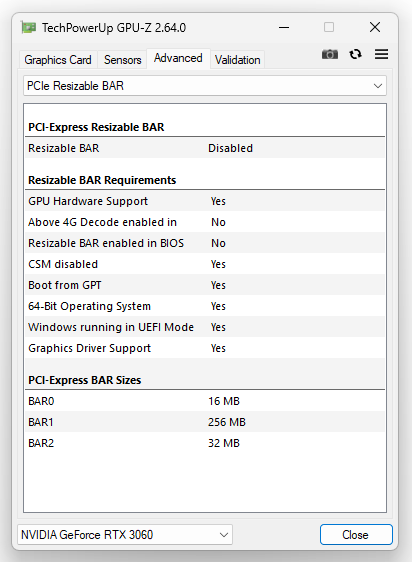Click the Above 4G Decode enabled in row
412x562 pixels.
[205, 222]
